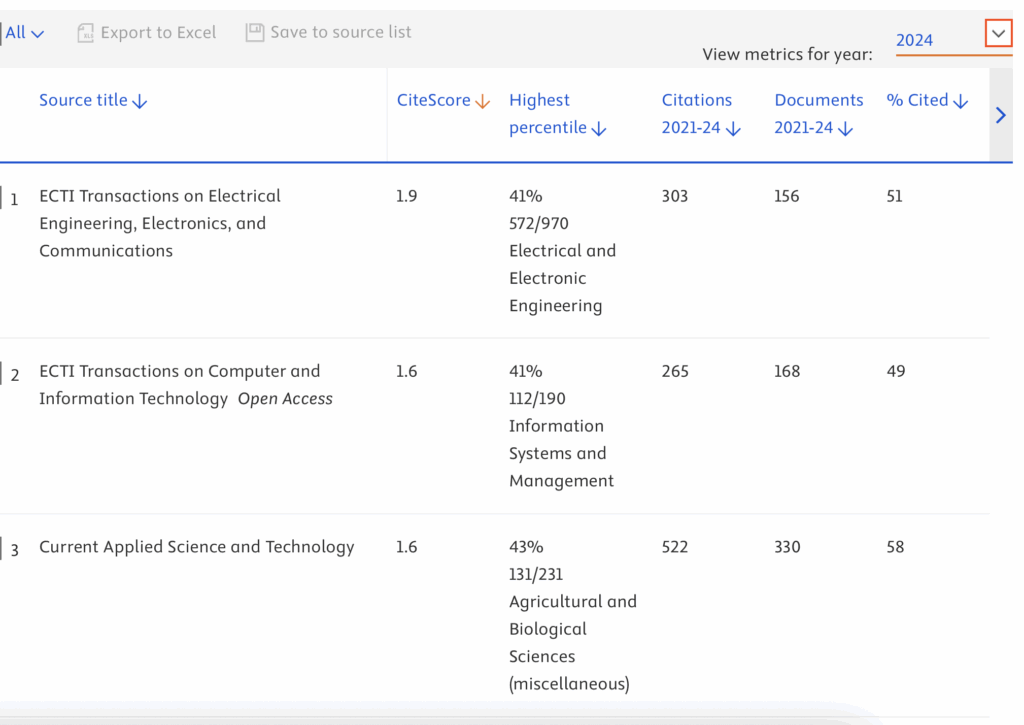This screenshot has height=725, width=1024.
Task: Click the View metrics for year label
Action: 787,54
